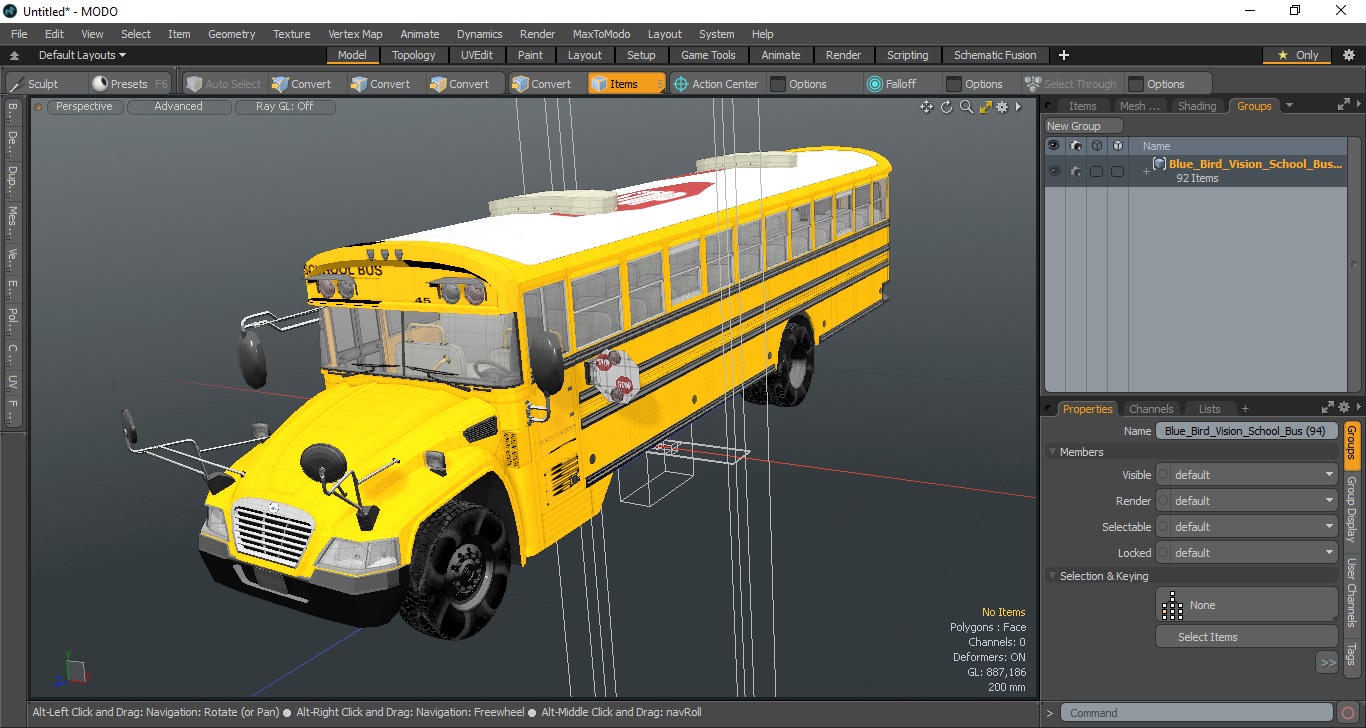The width and height of the screenshot is (1366, 728).
Task: Open the Vertex Map menu
Action: coord(355,34)
